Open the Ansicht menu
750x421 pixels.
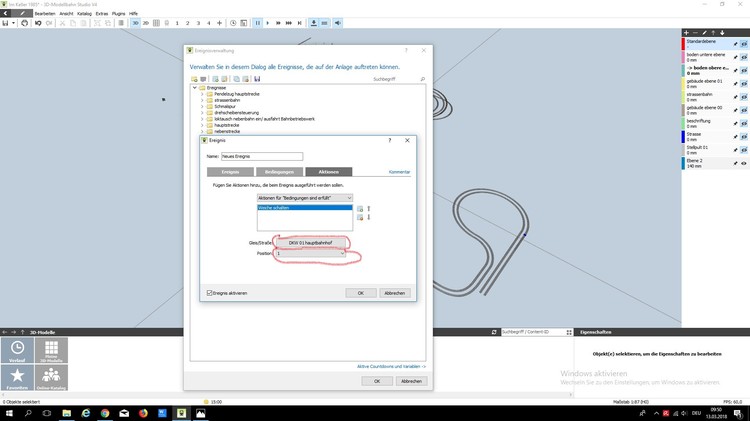coord(66,13)
